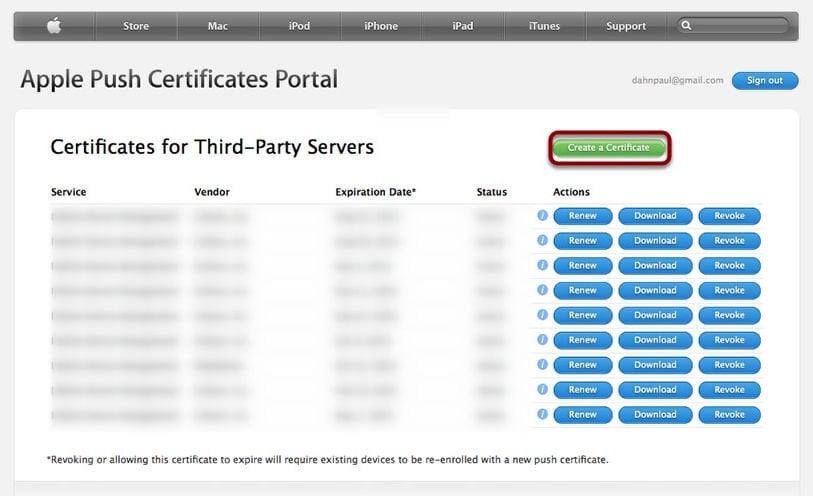
Task: Click the green Create a Certificate button
Action: (x=609, y=148)
